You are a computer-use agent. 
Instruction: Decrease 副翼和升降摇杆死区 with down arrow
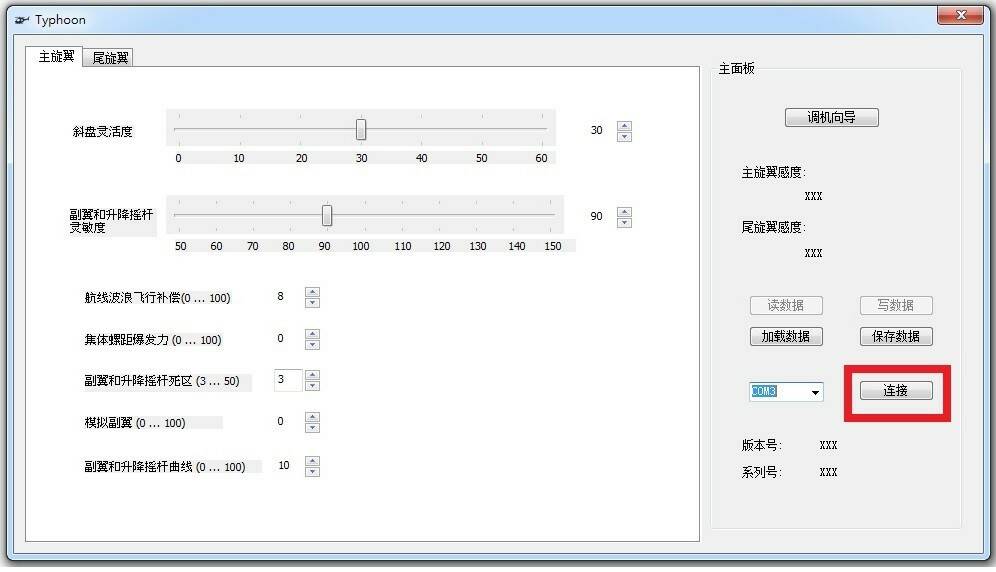point(312,386)
